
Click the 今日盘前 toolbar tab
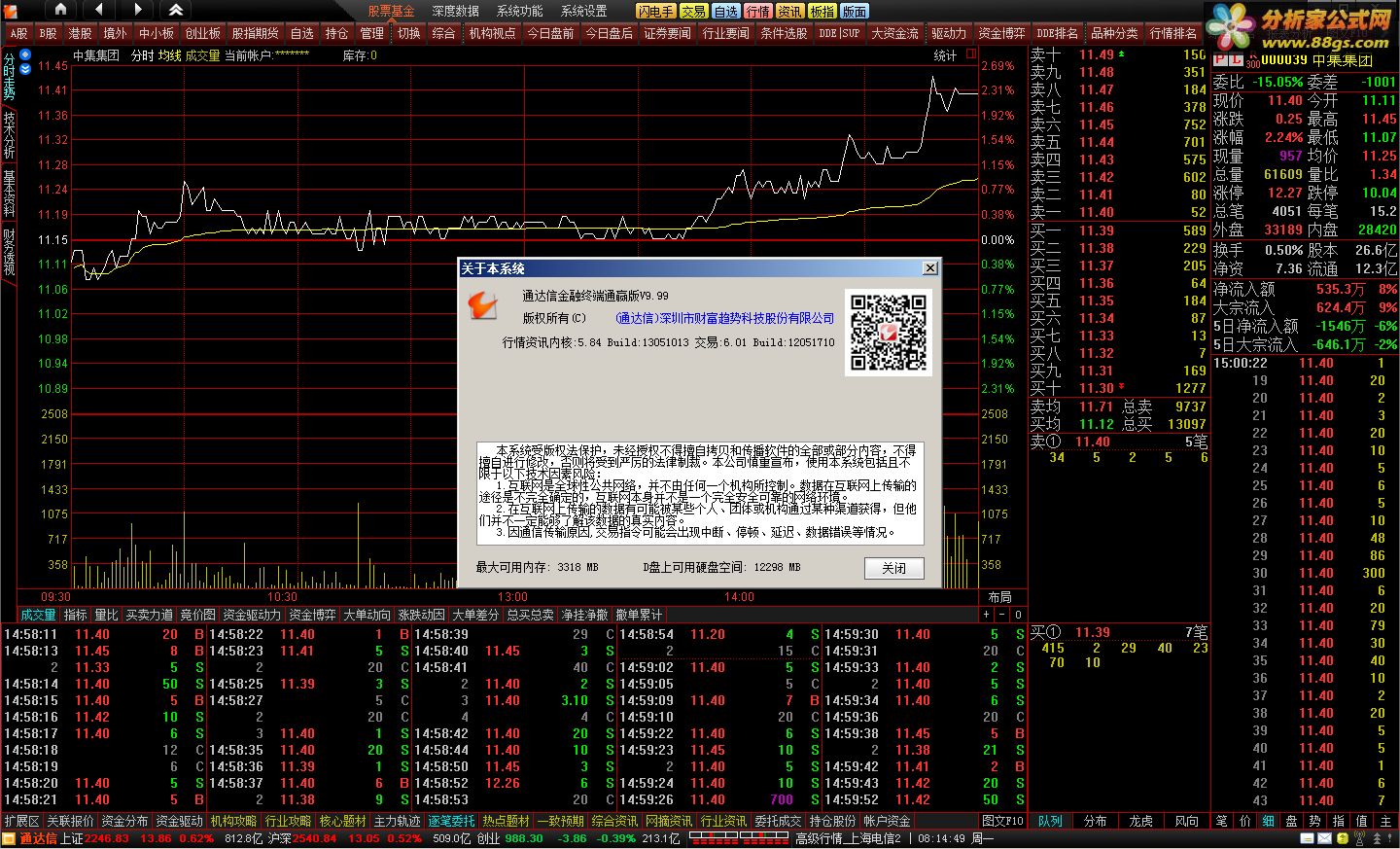[550, 33]
